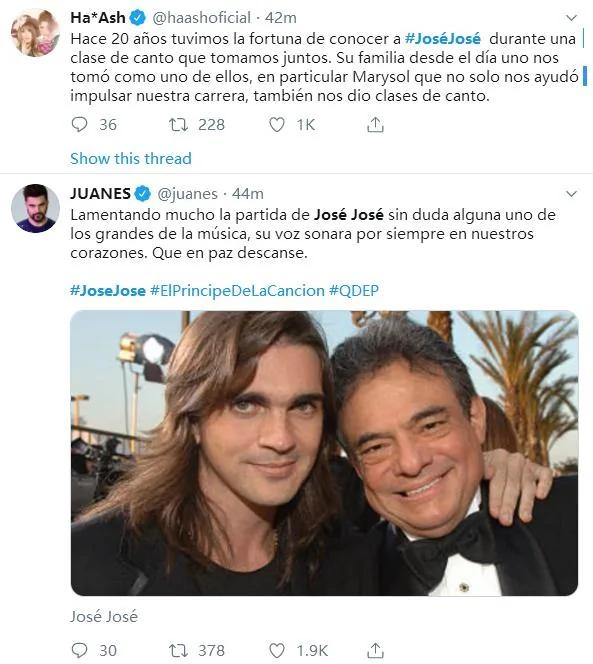This screenshot has height=664, width=593.
Task: Click Show this thread link
Action: pos(131,158)
